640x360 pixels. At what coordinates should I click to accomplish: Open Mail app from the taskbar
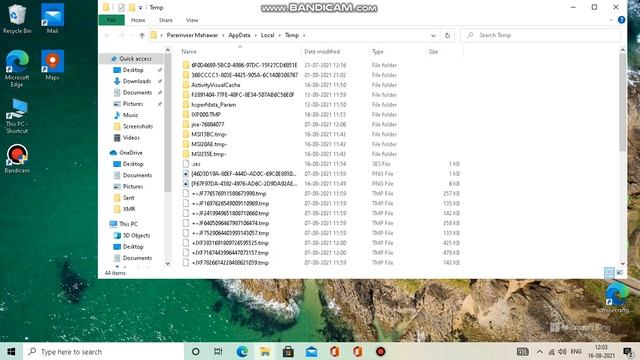(311, 351)
